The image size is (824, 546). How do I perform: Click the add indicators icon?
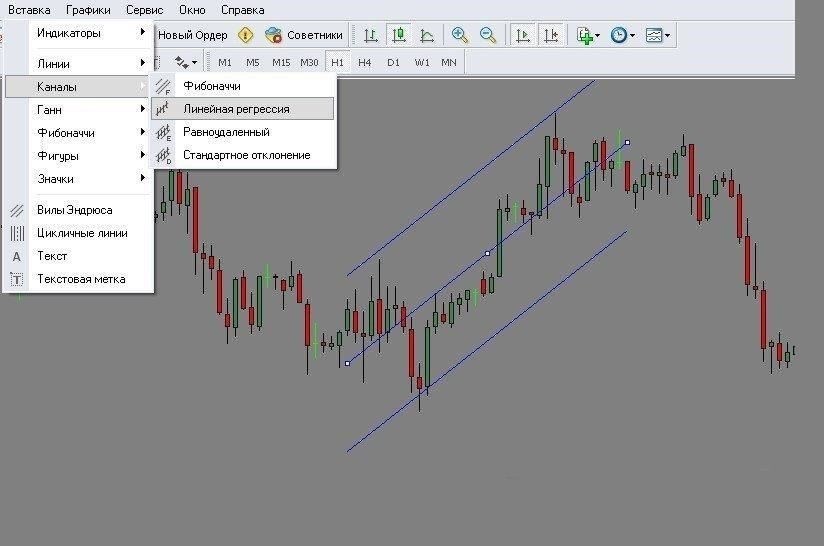pyautogui.click(x=584, y=35)
